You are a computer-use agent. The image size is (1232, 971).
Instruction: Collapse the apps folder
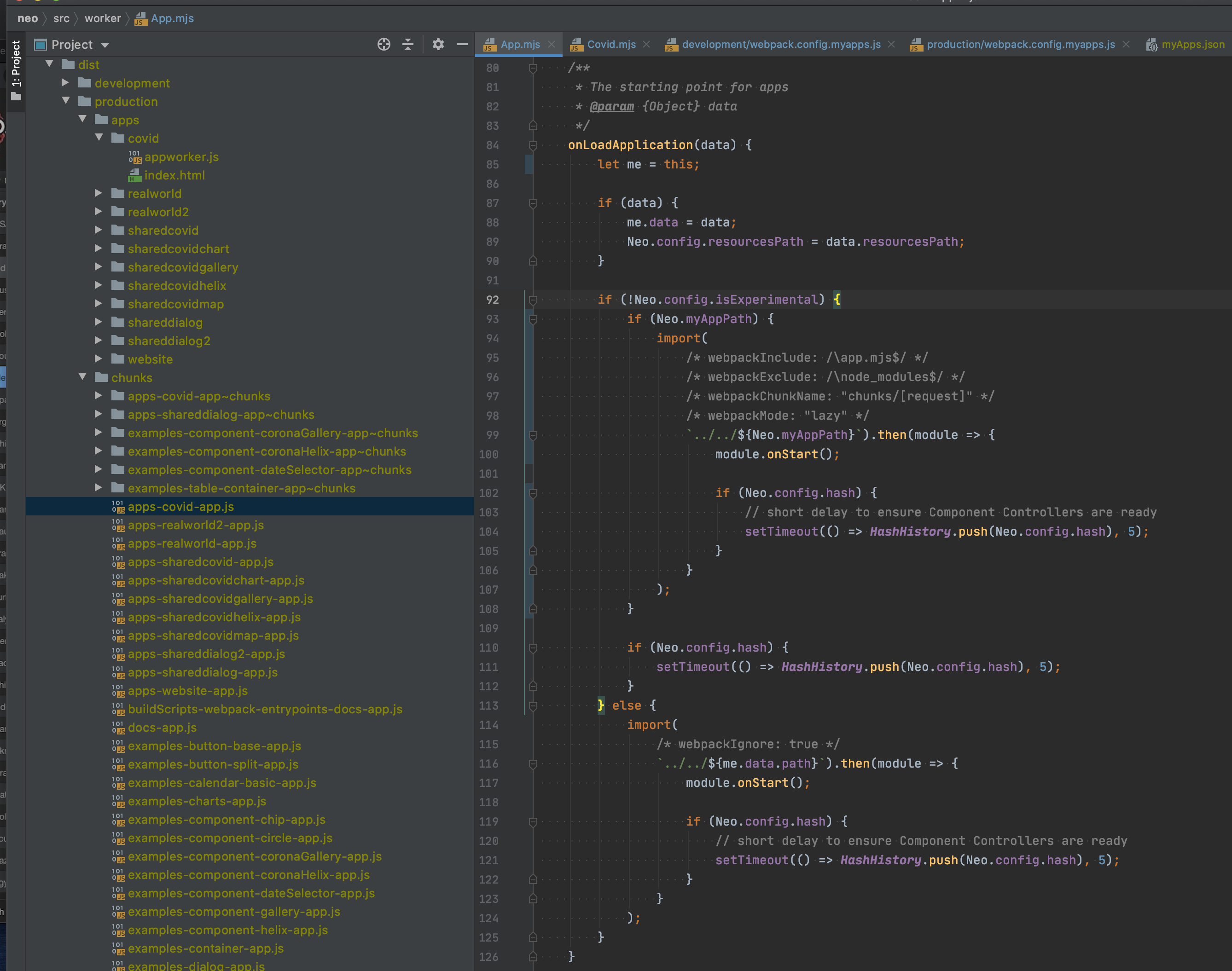[82, 119]
